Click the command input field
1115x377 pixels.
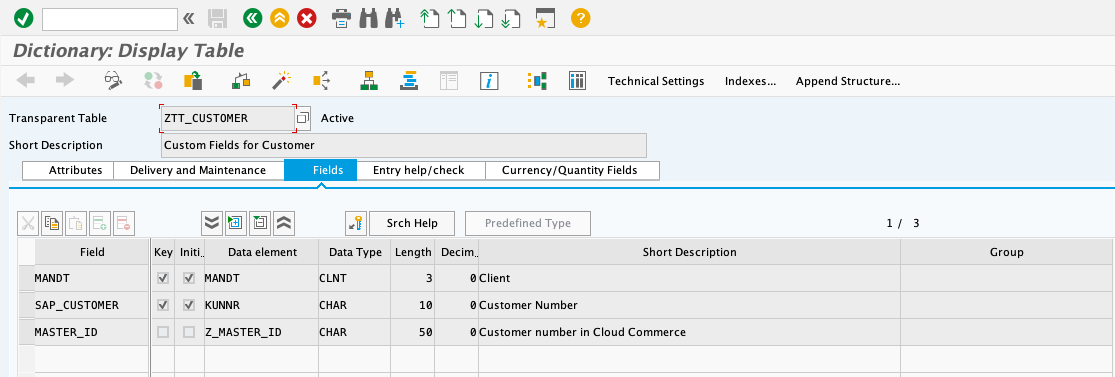click(x=110, y=19)
